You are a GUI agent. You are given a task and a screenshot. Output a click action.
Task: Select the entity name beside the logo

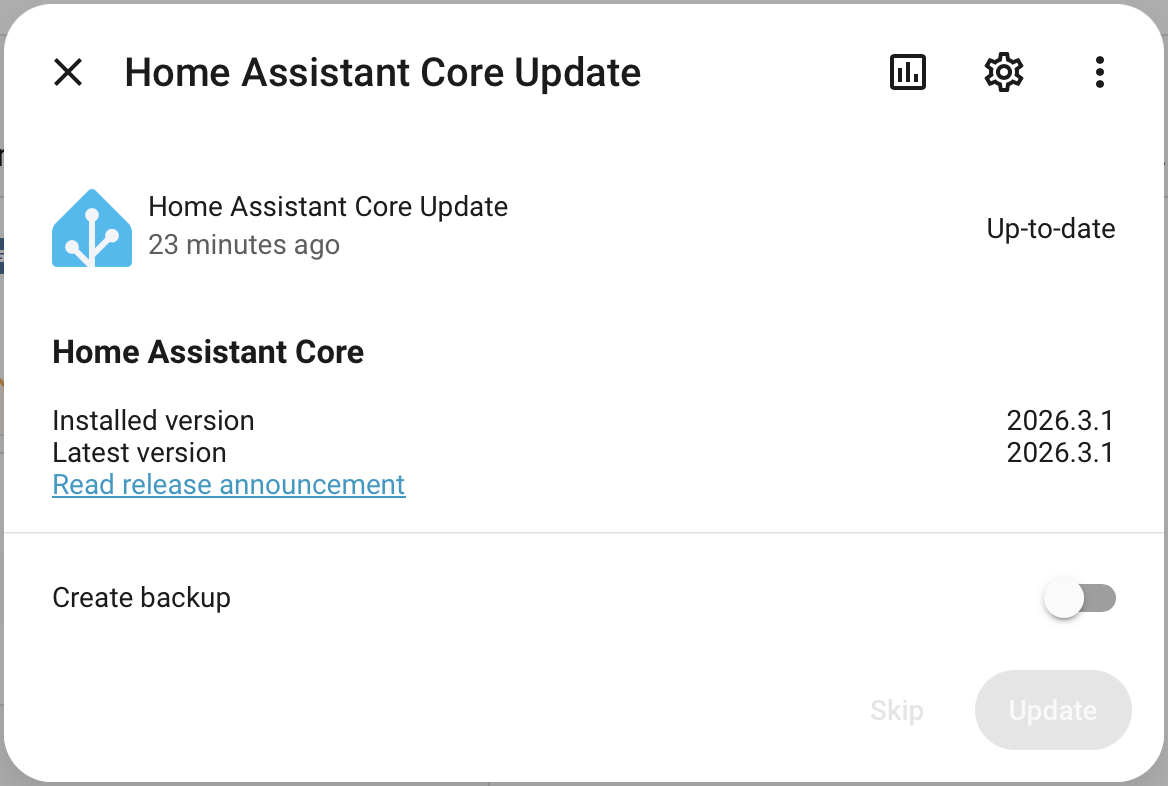(328, 206)
